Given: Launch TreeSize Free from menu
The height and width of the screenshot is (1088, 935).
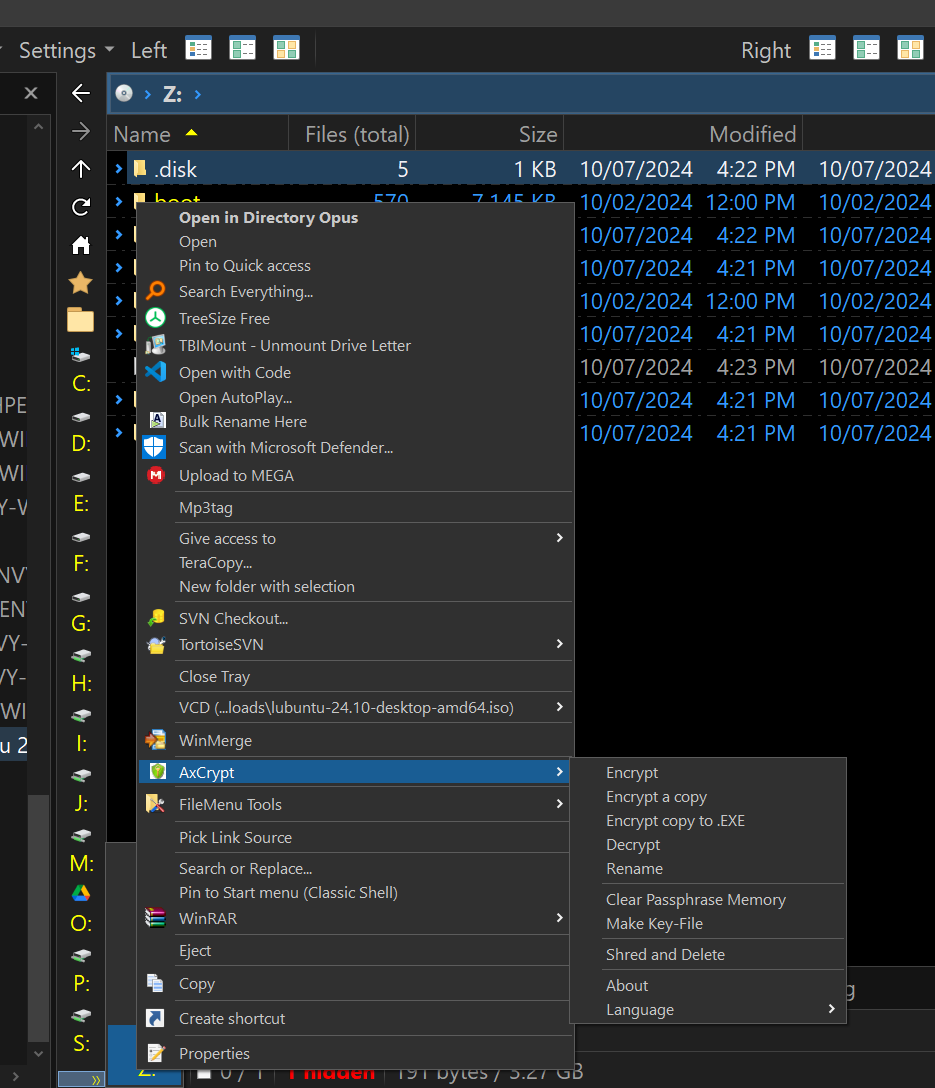Looking at the screenshot, I should [224, 318].
